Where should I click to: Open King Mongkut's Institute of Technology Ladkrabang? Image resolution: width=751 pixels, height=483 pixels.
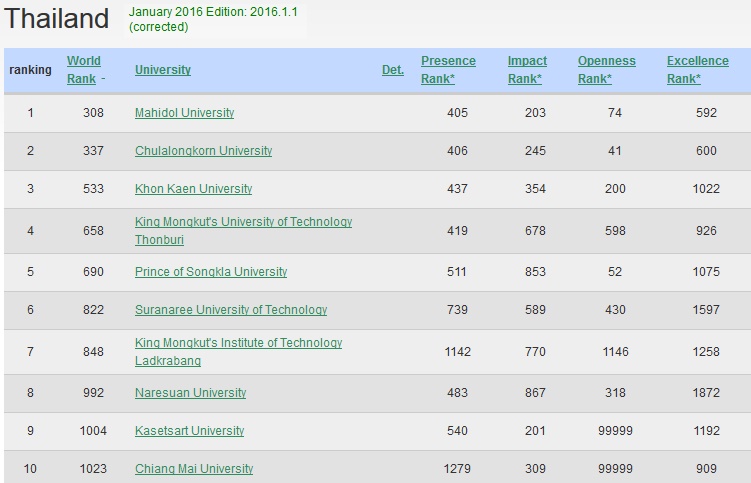238,343
